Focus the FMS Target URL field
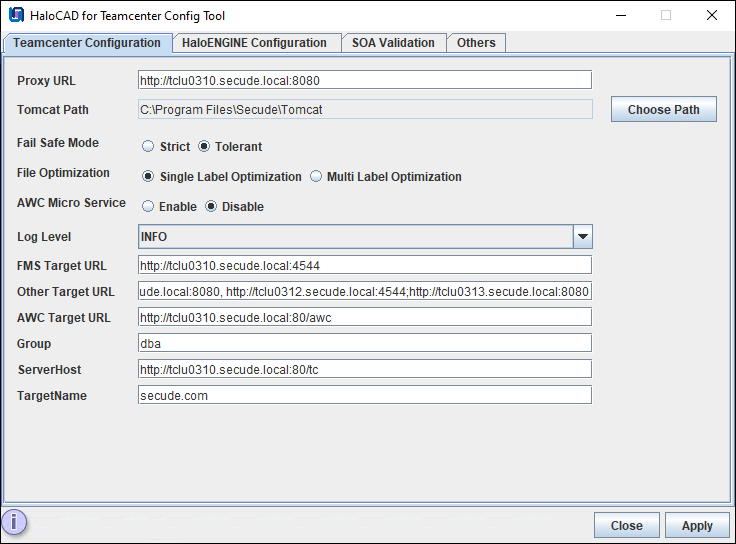 tap(365, 265)
